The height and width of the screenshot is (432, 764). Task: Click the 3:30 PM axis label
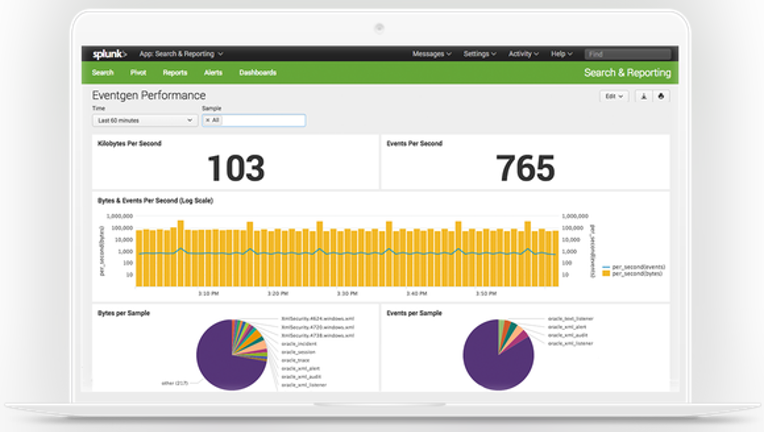pyautogui.click(x=347, y=294)
